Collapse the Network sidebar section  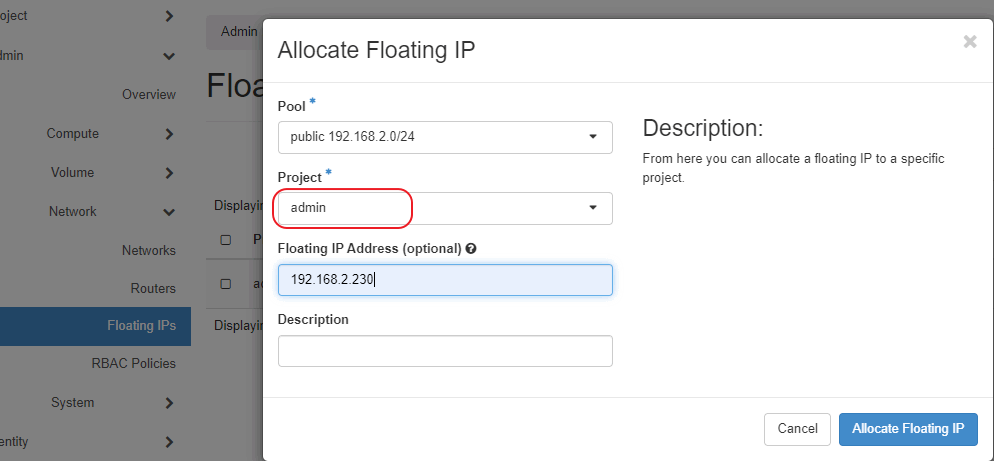coord(169,212)
